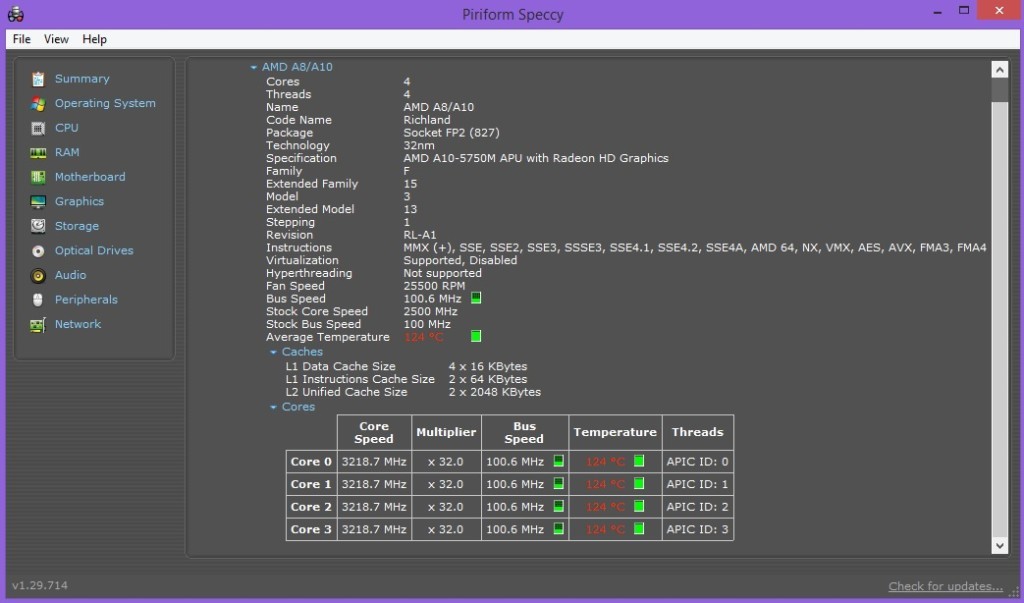
Task: Click Core 0 temperature green indicator
Action: 639,461
